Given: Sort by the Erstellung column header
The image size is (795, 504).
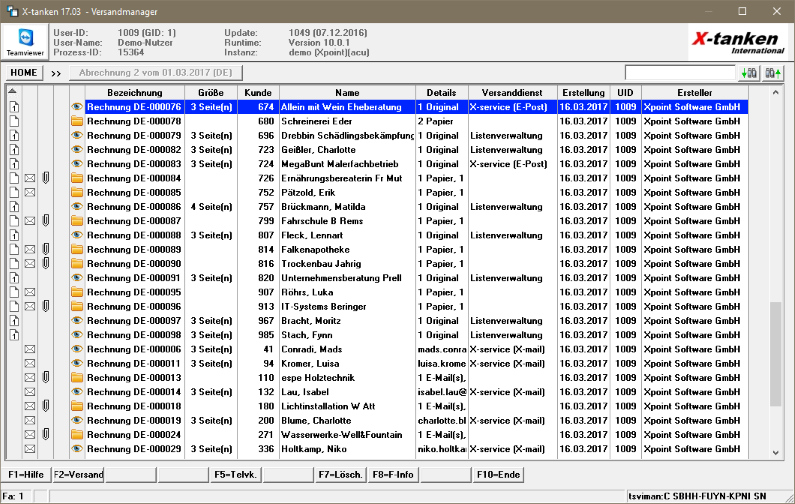Looking at the screenshot, I should (x=584, y=93).
